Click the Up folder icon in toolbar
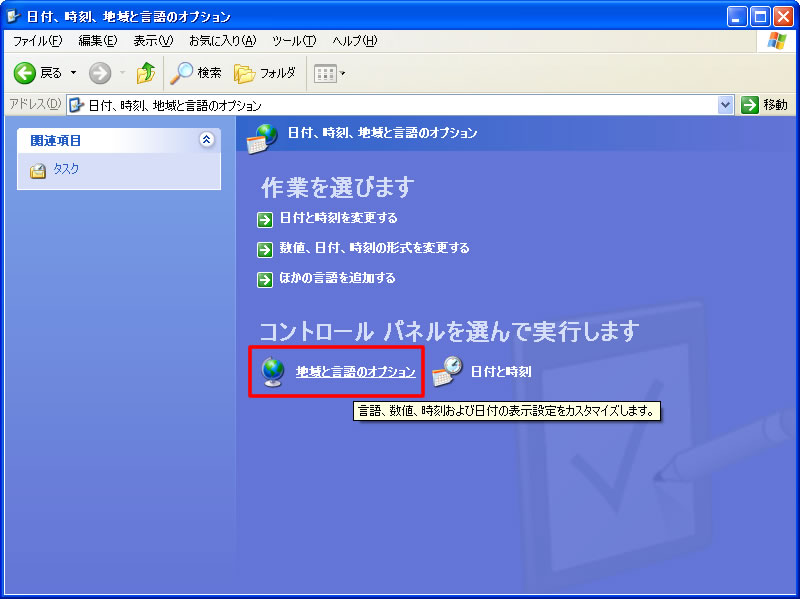This screenshot has height=599, width=800. click(x=145, y=73)
